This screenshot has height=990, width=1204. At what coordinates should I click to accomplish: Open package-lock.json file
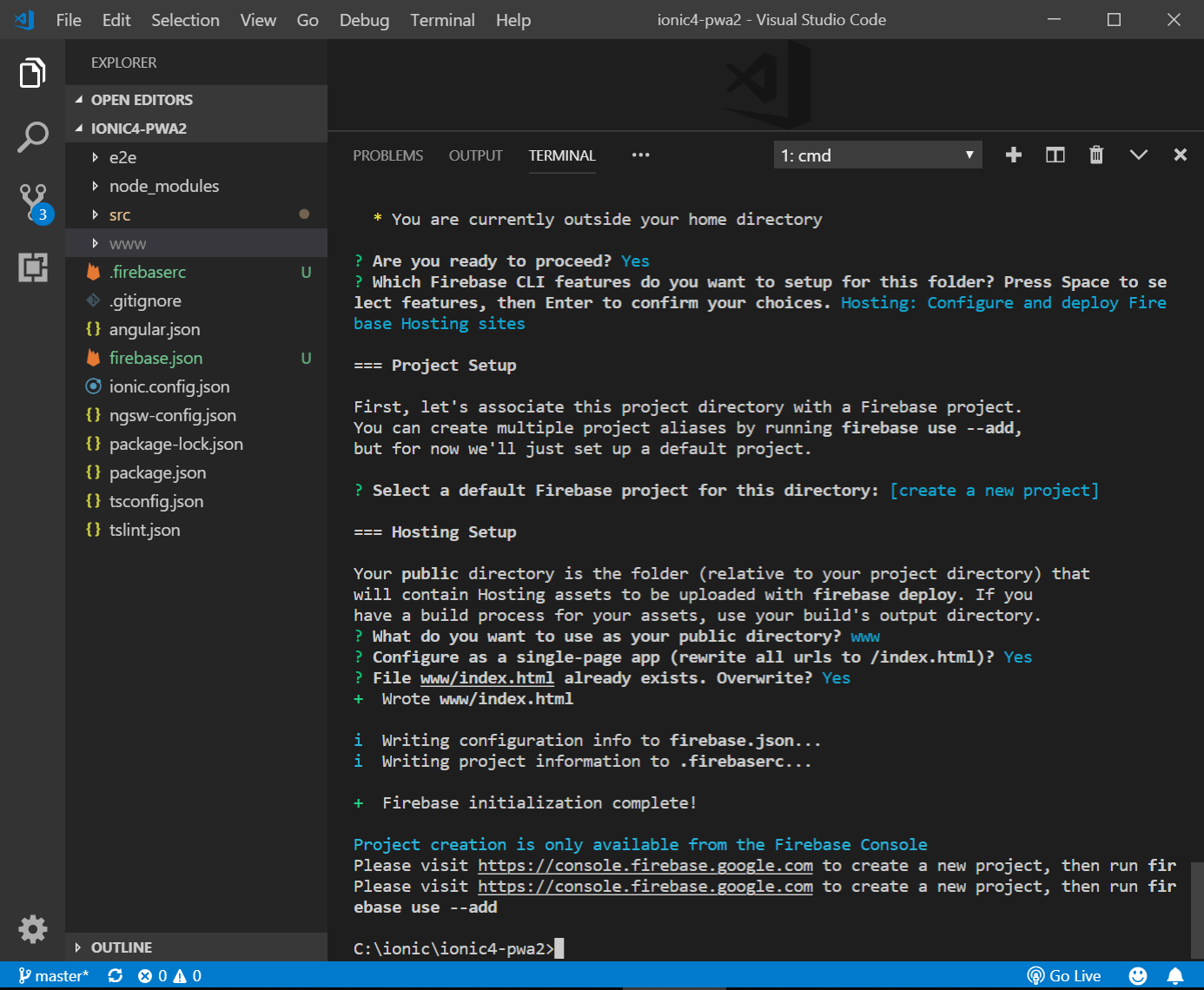pyautogui.click(x=196, y=444)
